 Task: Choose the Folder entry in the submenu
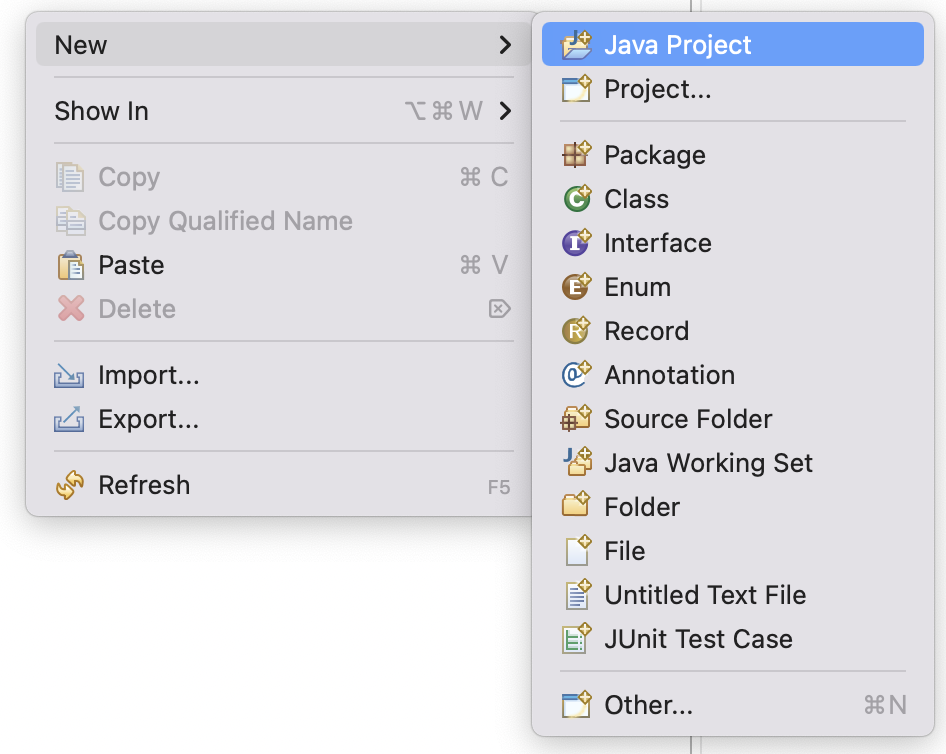[732, 507]
